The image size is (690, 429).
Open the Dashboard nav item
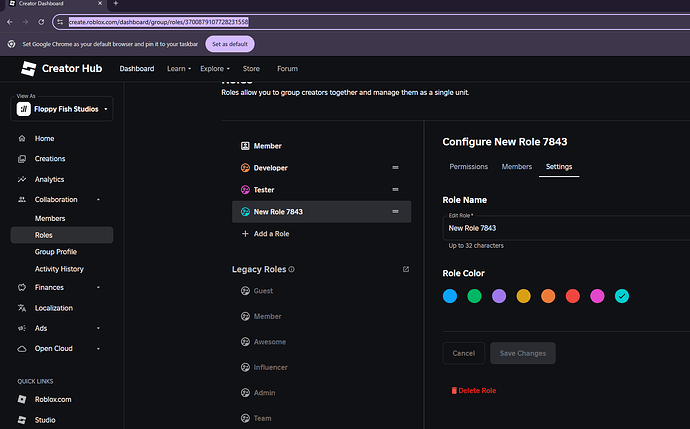tap(137, 69)
